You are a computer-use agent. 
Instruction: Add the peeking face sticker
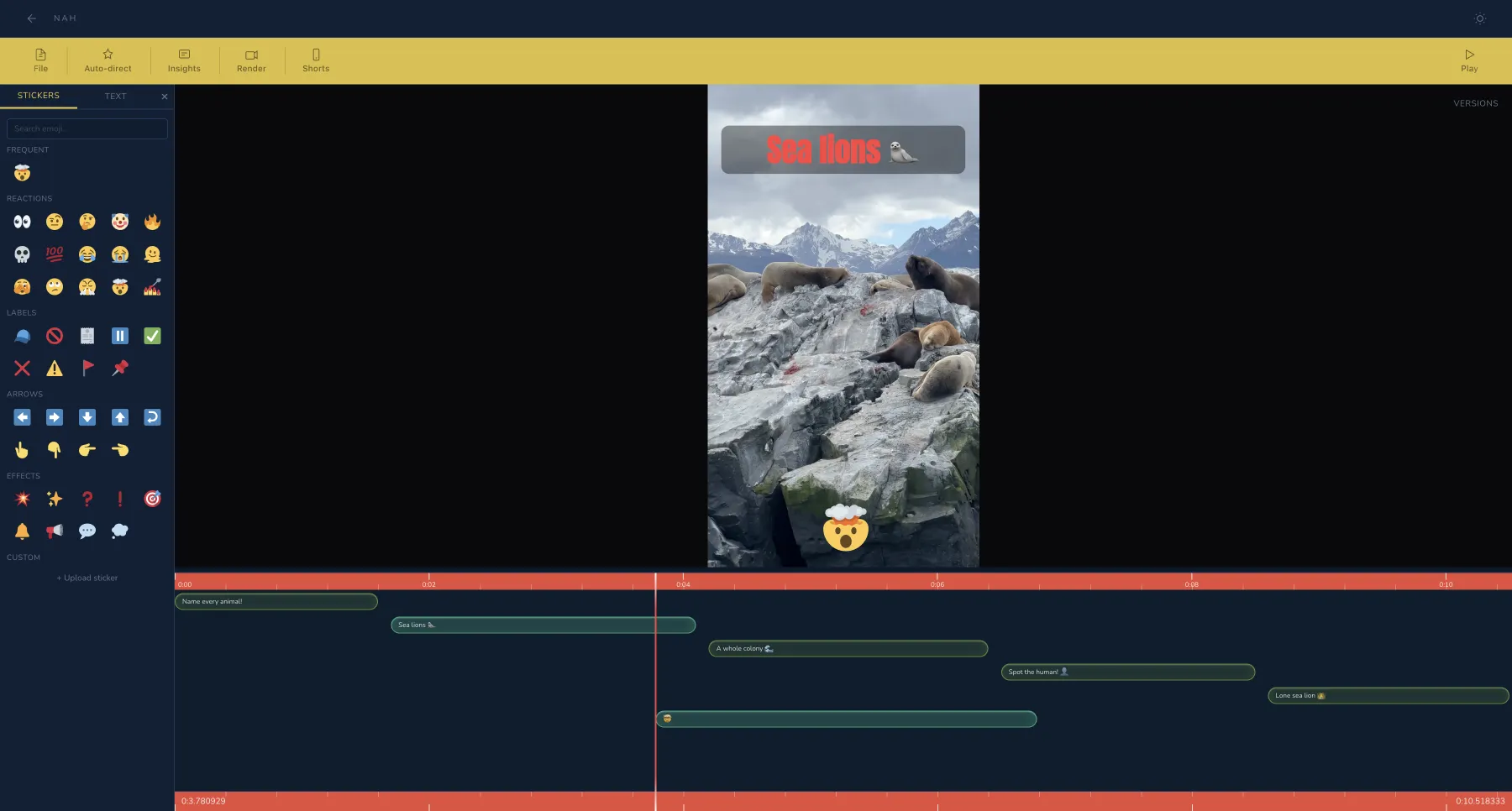click(22, 287)
